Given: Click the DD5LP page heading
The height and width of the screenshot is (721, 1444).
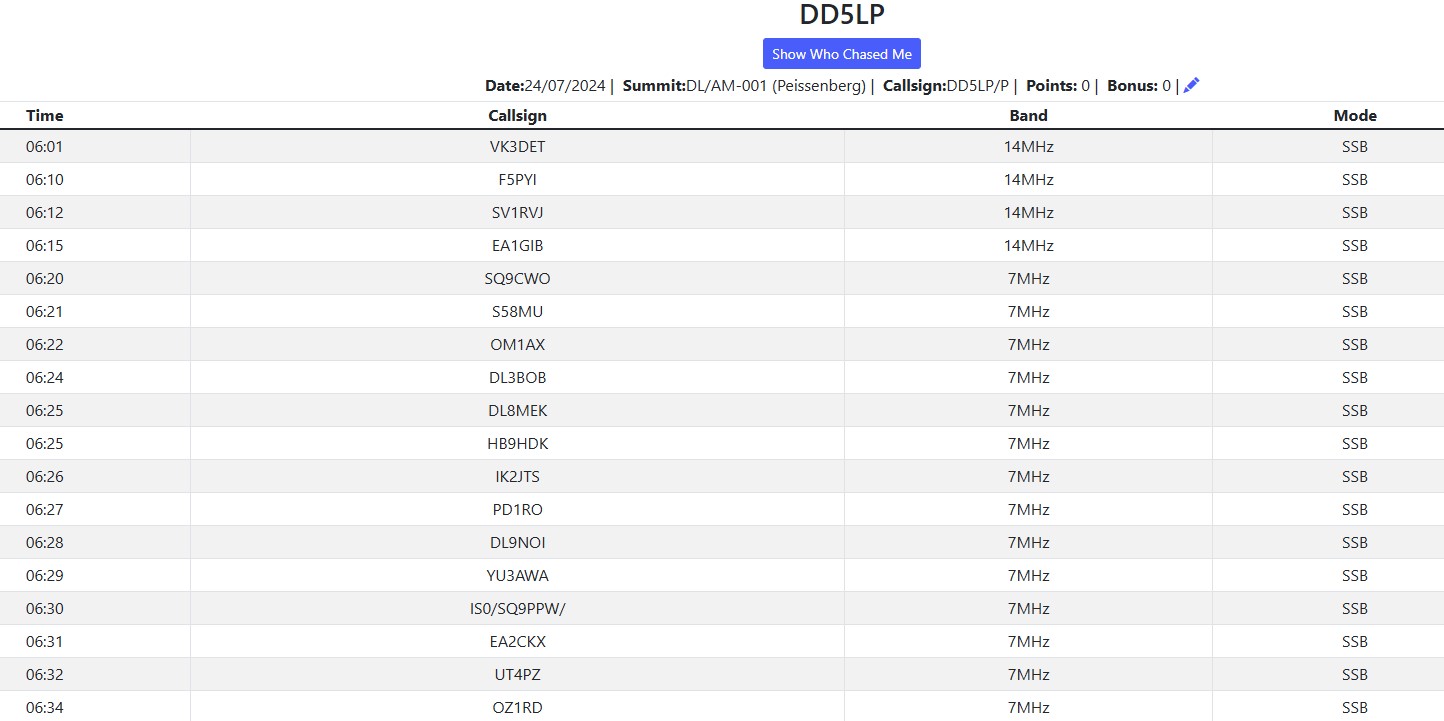Looking at the screenshot, I should 842,16.
